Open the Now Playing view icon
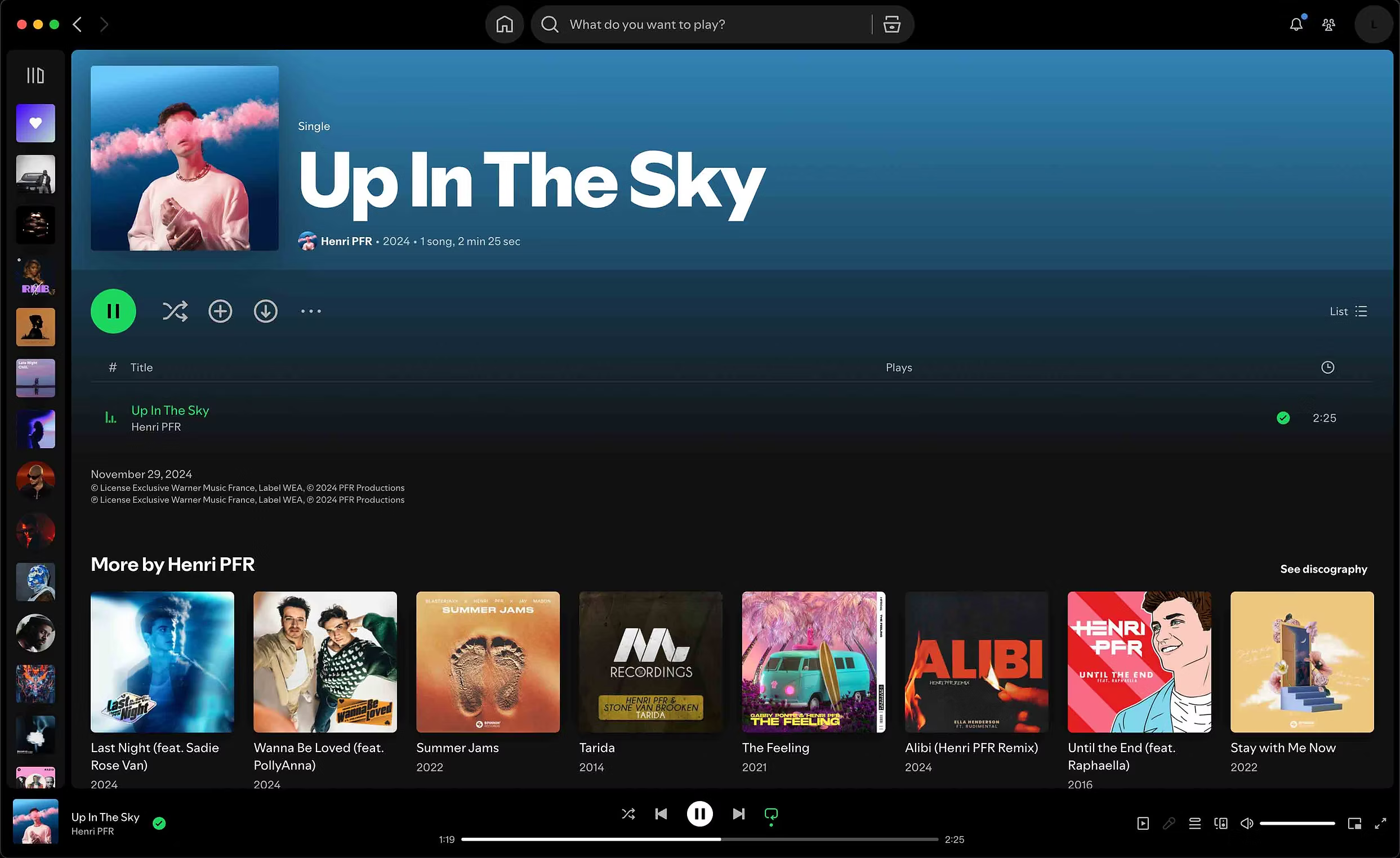Image resolution: width=1400 pixels, height=858 pixels. coord(1143,823)
